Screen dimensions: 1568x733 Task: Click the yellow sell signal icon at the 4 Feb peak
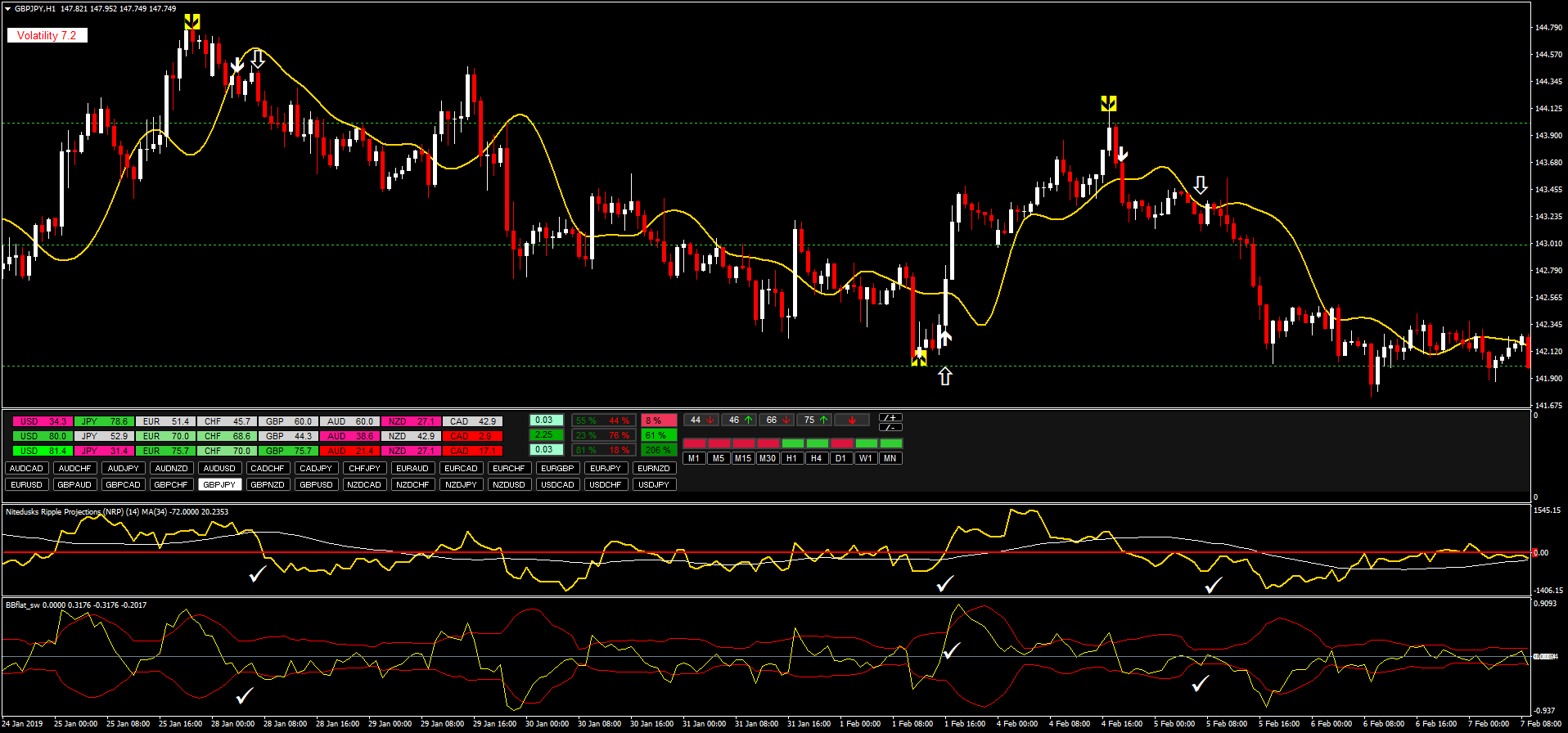pos(1108,103)
